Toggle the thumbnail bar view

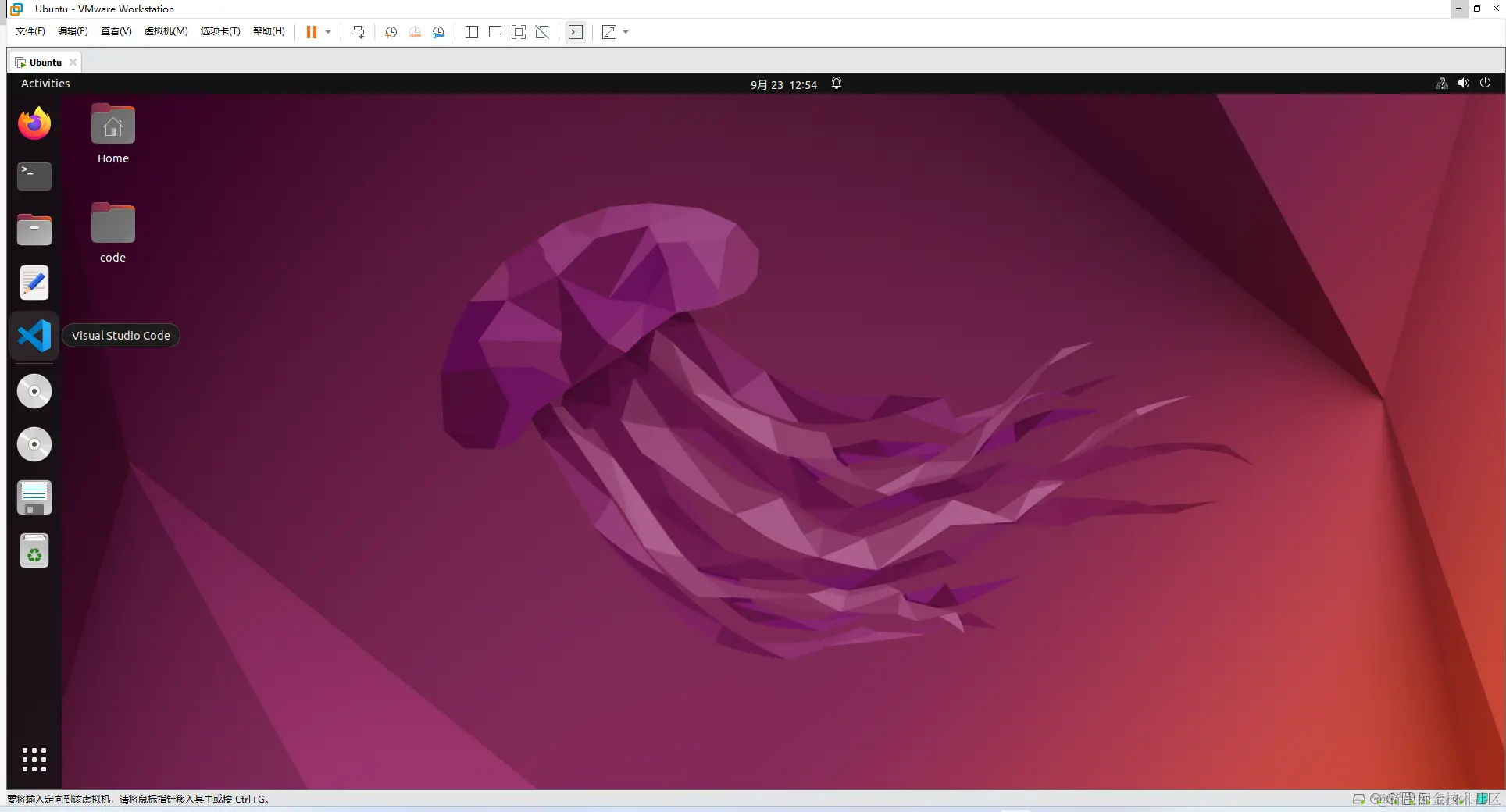click(495, 32)
